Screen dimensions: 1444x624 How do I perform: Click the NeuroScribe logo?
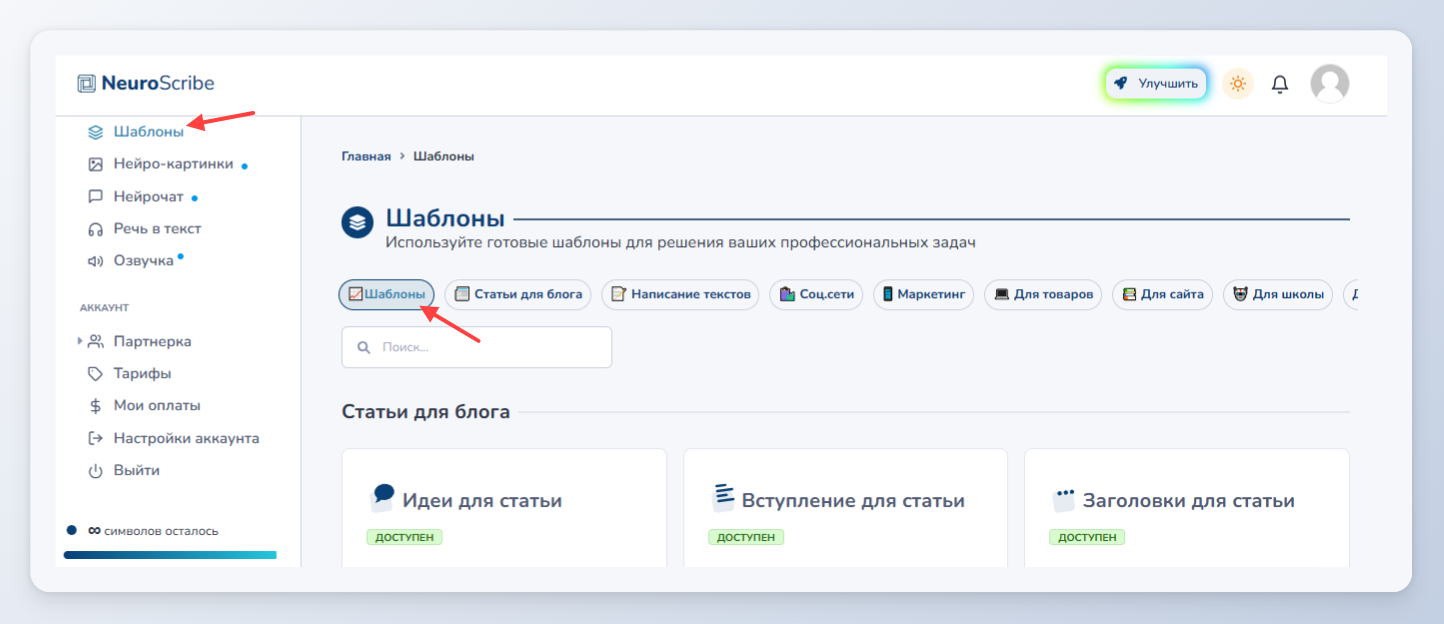146,83
